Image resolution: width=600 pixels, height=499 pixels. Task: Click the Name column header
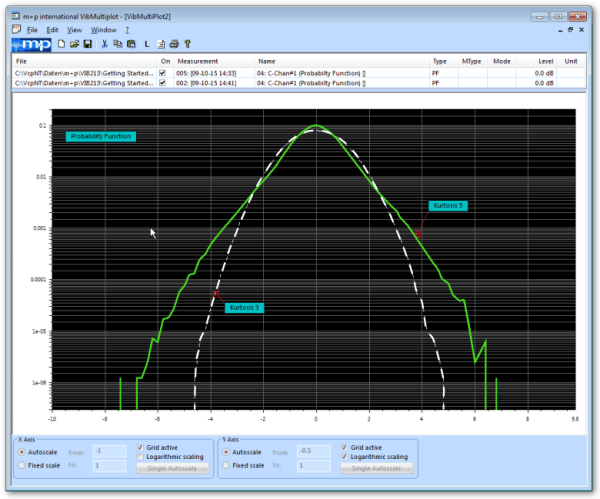pos(342,61)
